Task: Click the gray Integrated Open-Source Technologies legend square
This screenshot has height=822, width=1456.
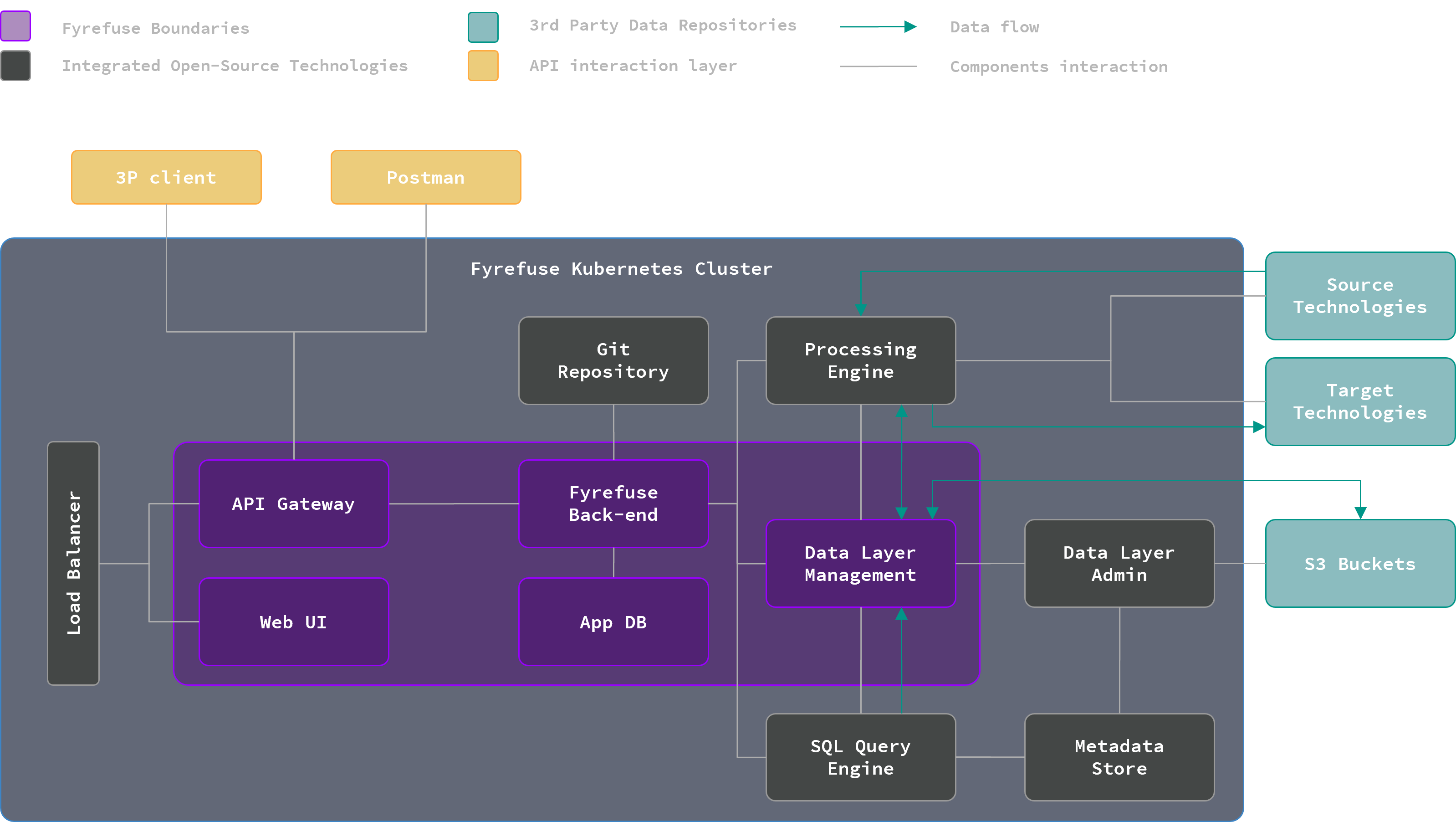Action: coord(15,65)
